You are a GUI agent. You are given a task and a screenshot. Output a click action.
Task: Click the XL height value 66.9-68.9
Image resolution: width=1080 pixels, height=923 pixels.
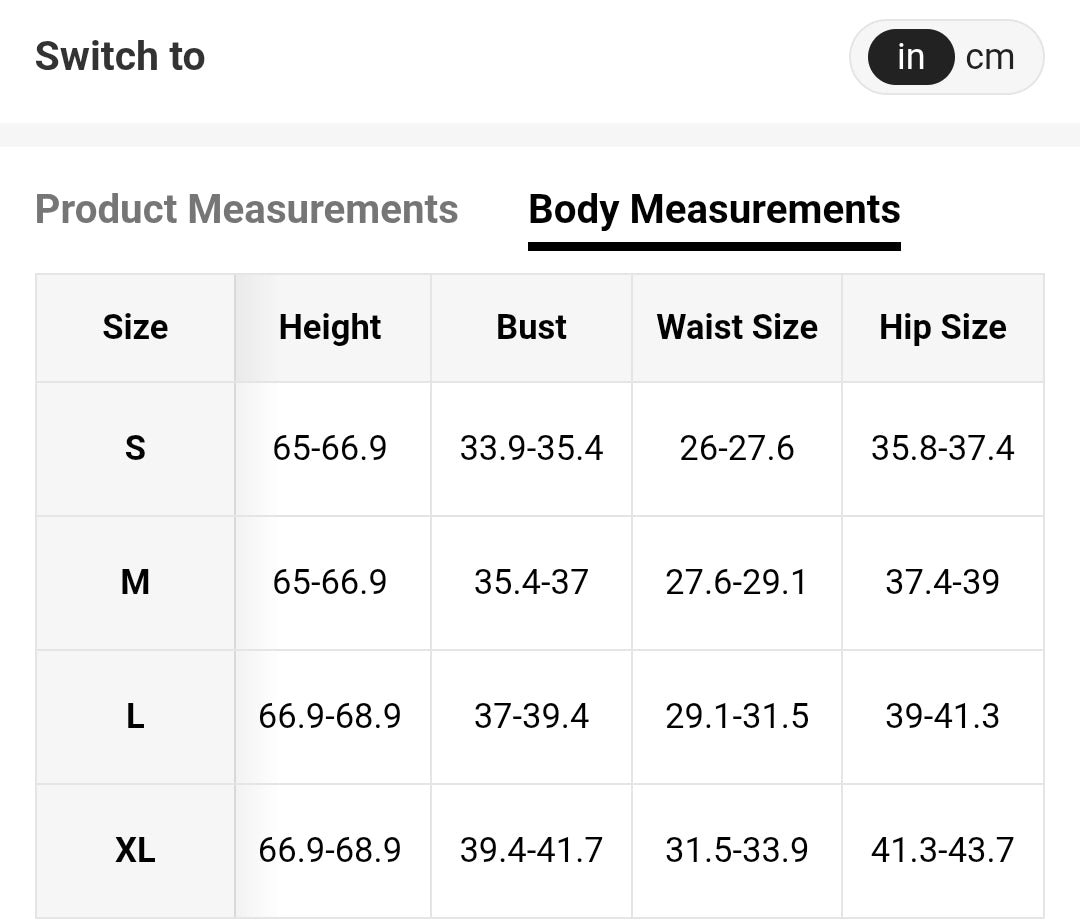tap(330, 850)
